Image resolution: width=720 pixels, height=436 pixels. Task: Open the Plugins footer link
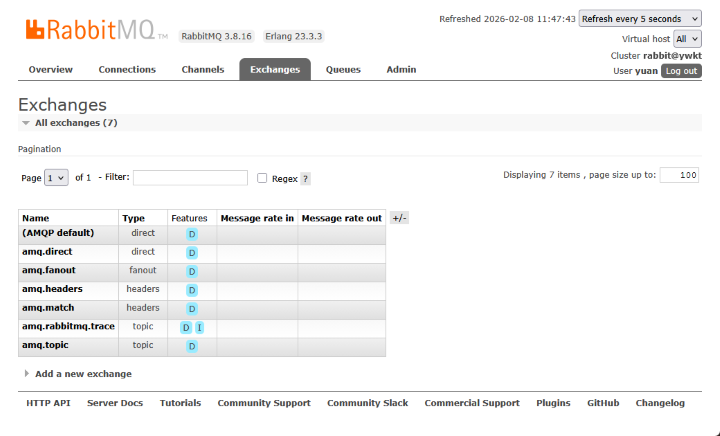point(553,403)
